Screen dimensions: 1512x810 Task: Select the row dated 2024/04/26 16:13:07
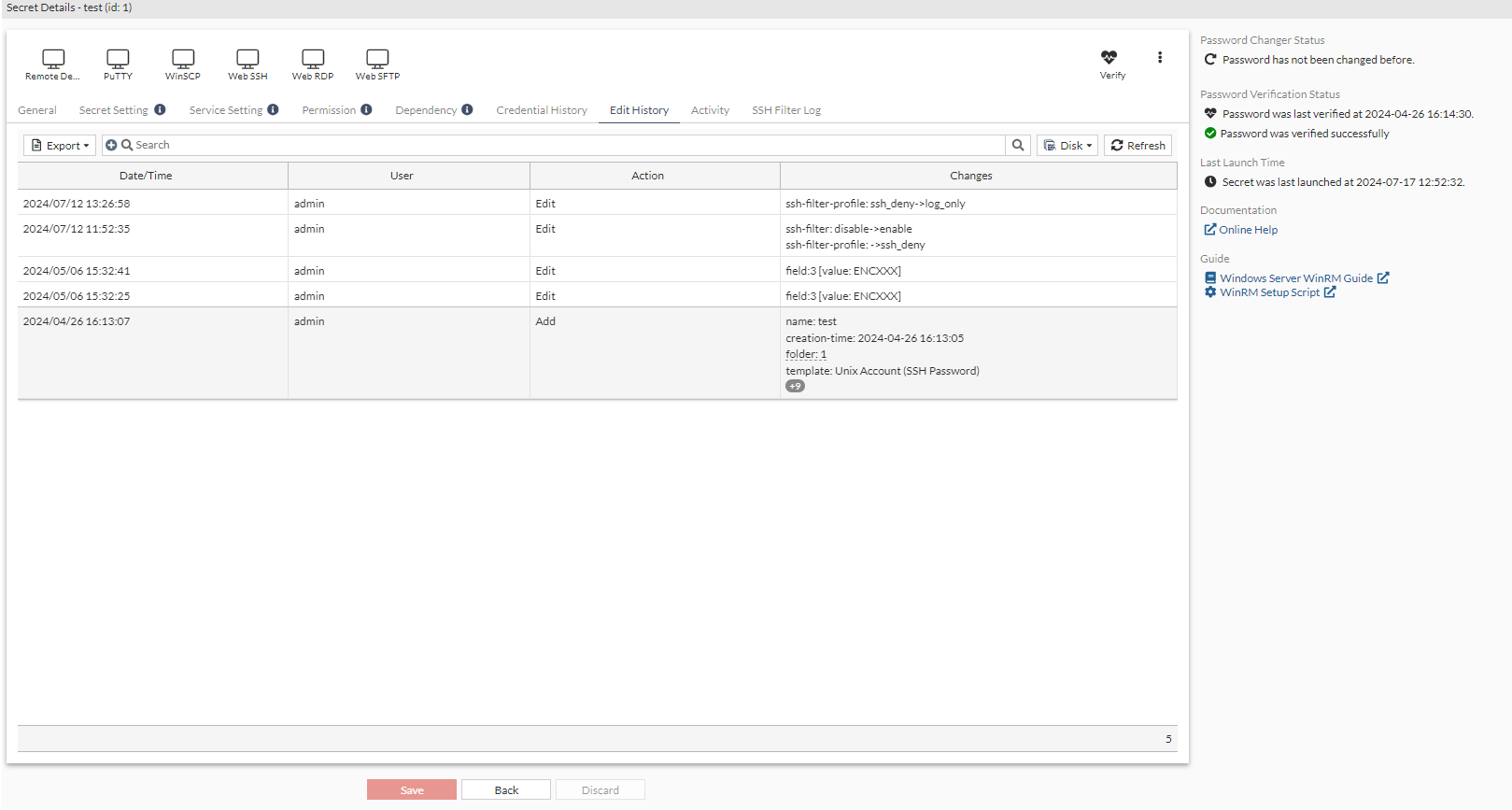[597, 353]
